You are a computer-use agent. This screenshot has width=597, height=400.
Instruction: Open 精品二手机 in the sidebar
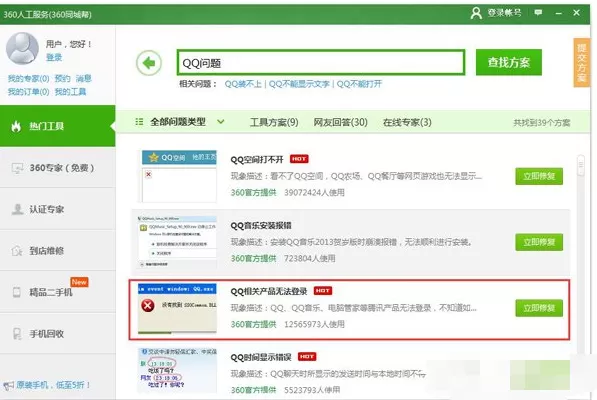pos(57,292)
